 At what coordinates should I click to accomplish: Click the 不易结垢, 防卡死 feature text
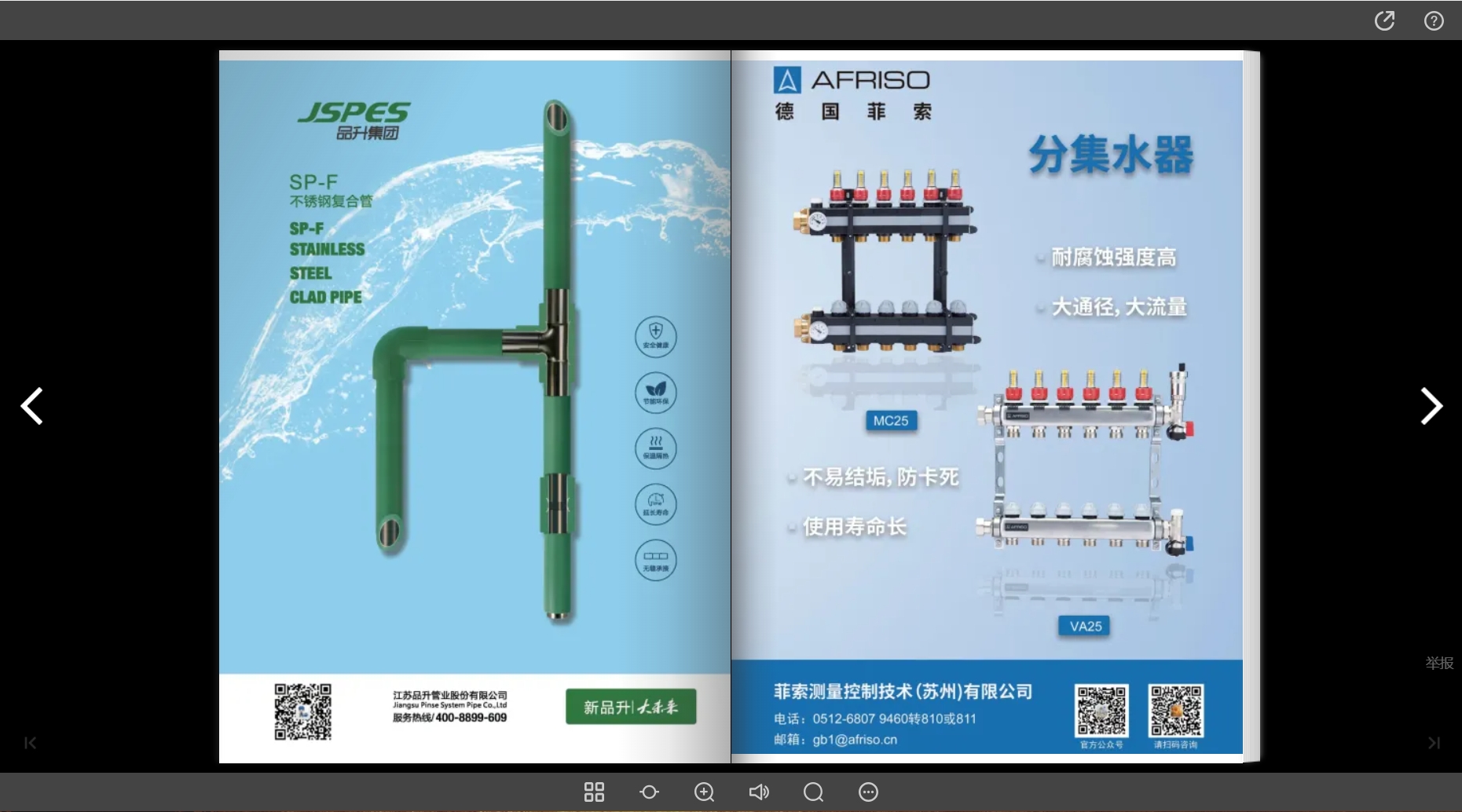tap(880, 477)
